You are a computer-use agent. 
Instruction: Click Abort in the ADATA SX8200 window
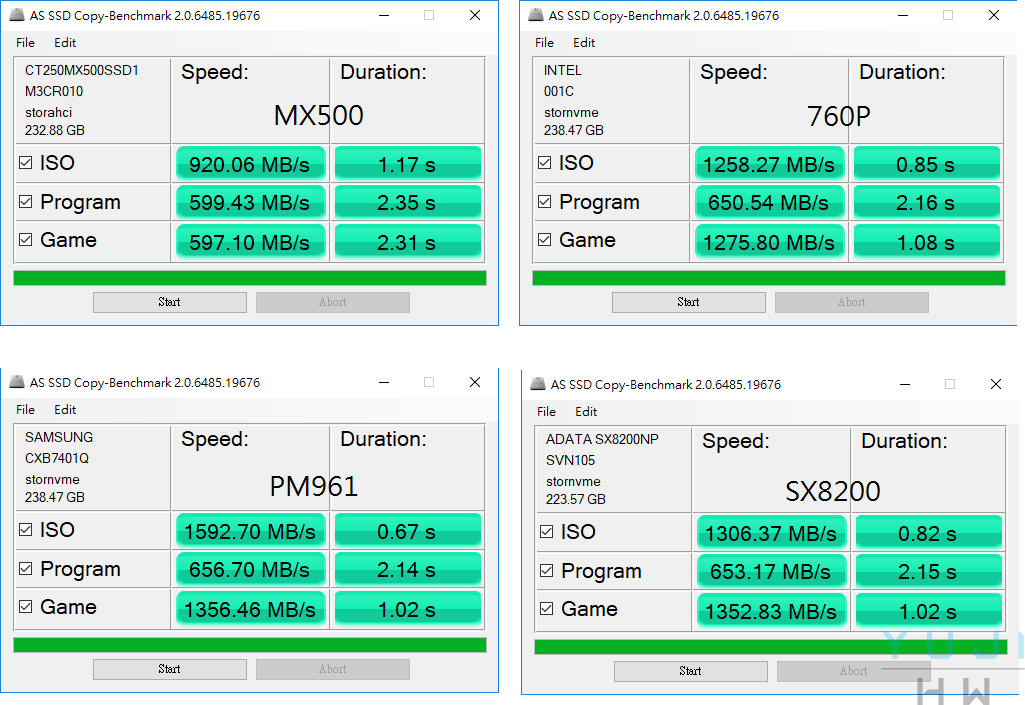(854, 671)
